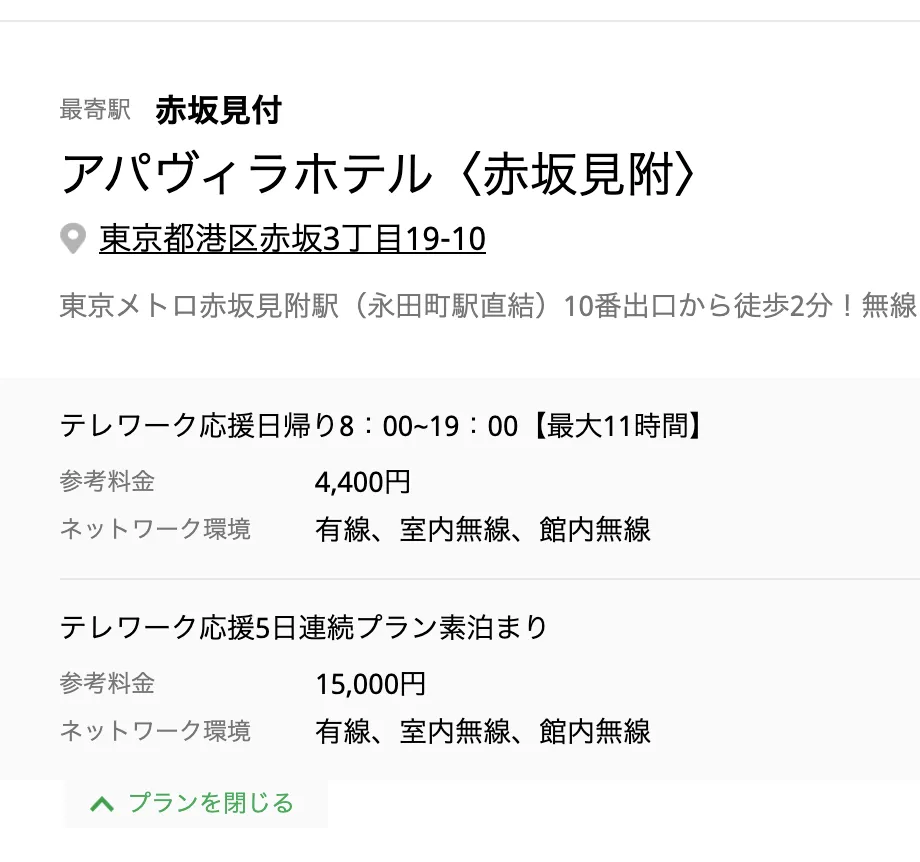Click the chevron next to プランを閉じる text

[x=101, y=802]
